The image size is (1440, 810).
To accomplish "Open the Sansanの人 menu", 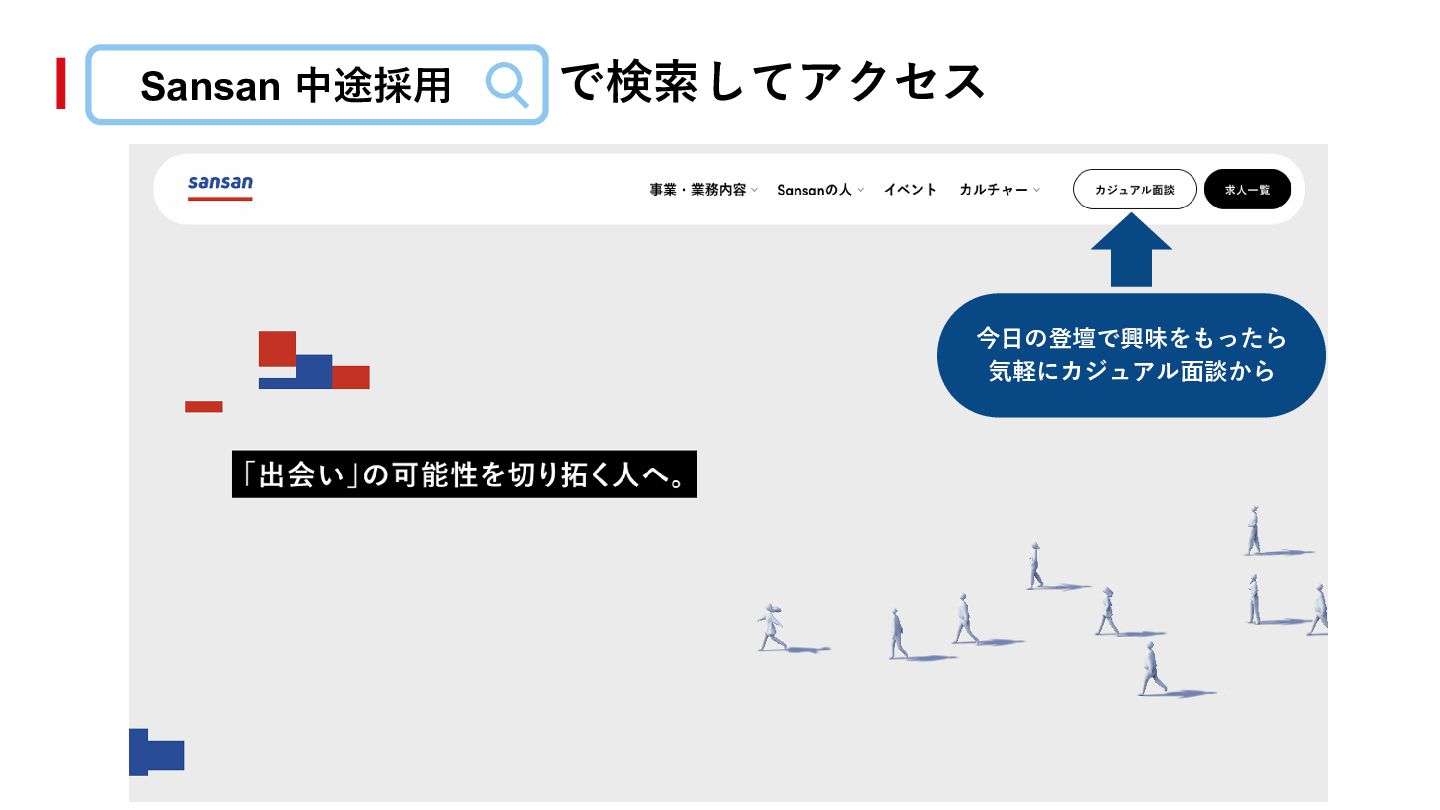I will (814, 190).
